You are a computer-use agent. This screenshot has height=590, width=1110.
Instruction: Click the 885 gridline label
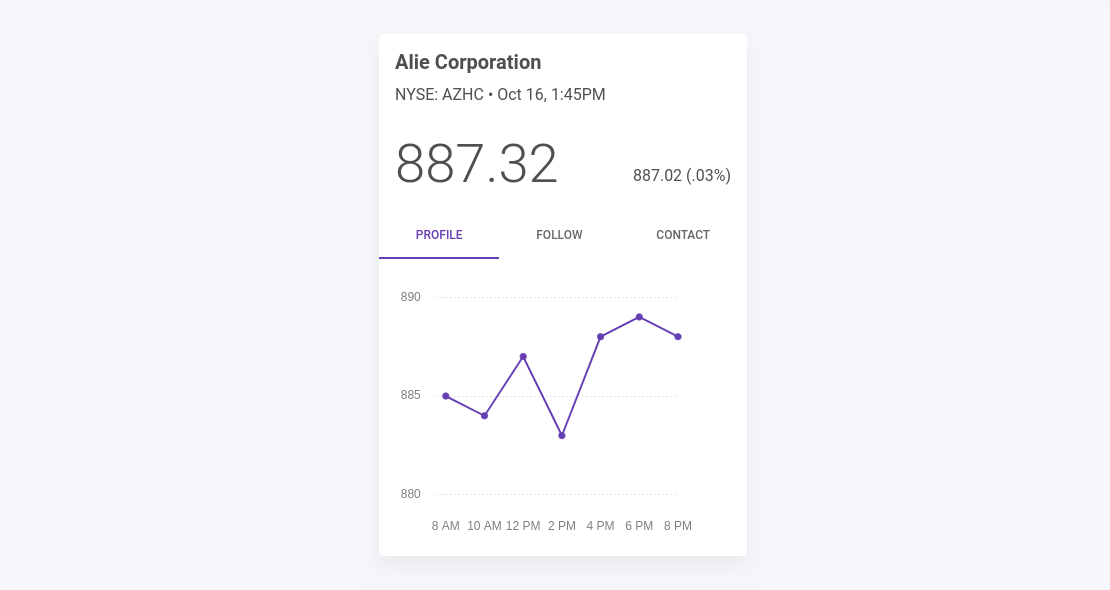coord(411,395)
